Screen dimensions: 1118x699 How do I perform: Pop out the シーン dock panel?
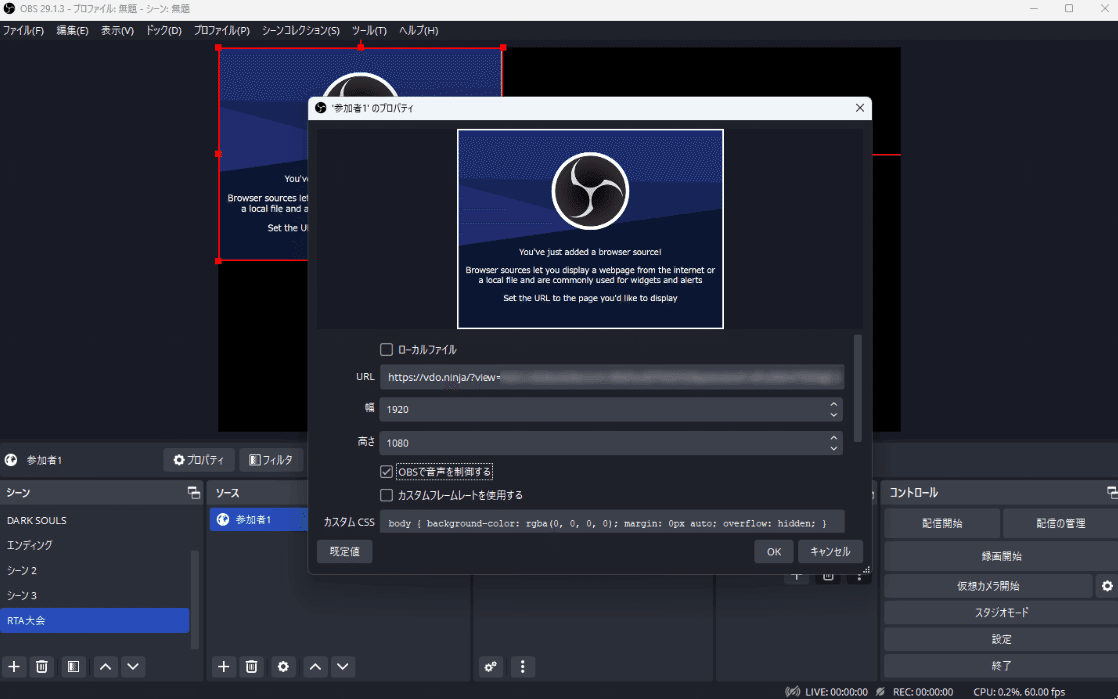[193, 492]
